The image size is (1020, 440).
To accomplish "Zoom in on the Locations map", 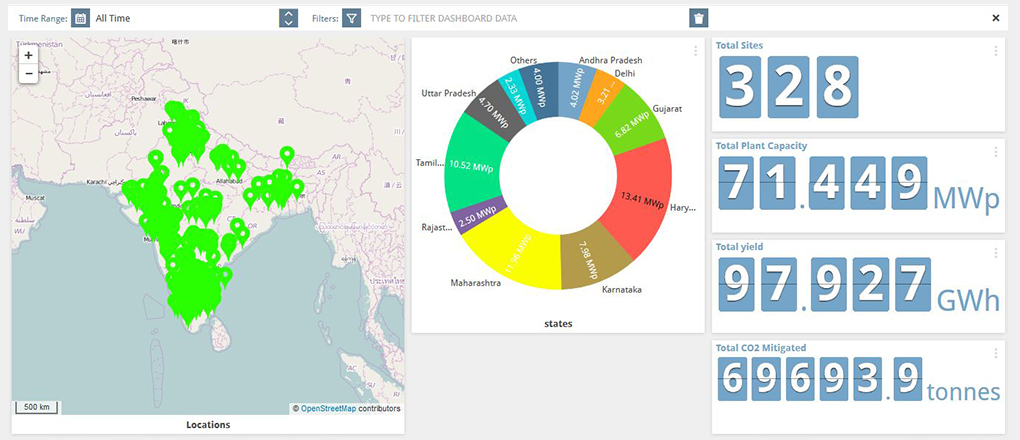I will 28,56.
